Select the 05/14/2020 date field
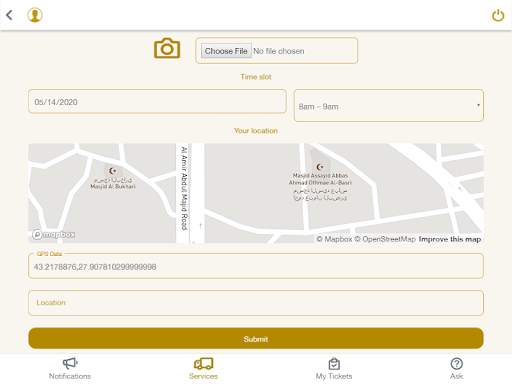 click(157, 101)
